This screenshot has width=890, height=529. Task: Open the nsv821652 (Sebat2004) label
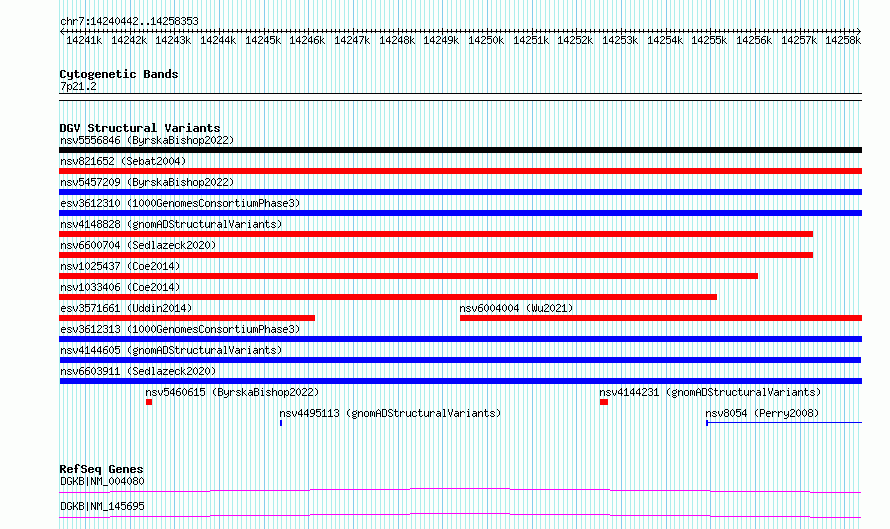pyautogui.click(x=123, y=161)
